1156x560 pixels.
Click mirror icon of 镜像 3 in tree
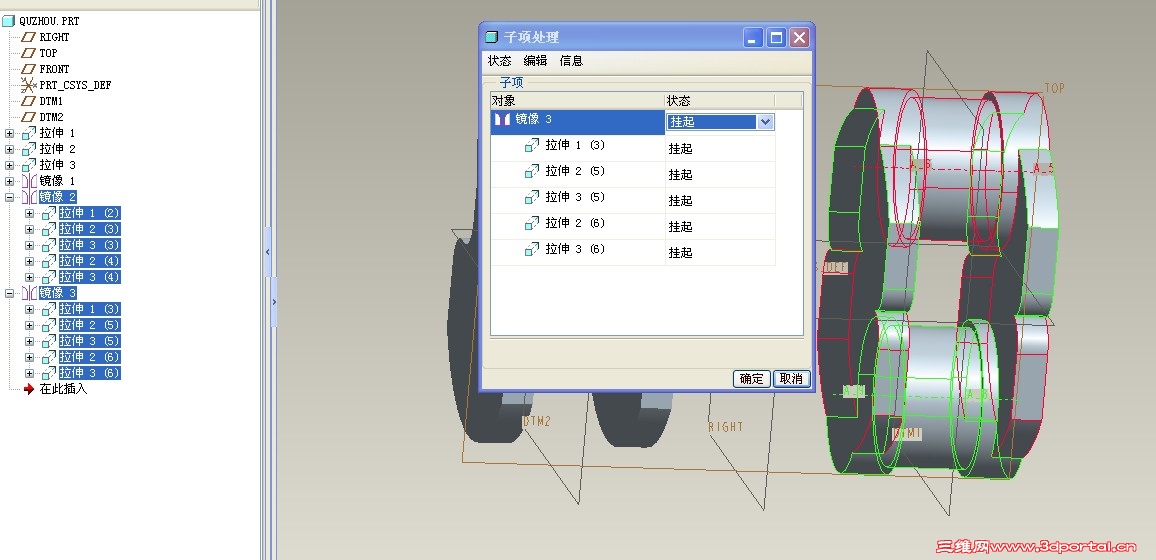coord(29,293)
